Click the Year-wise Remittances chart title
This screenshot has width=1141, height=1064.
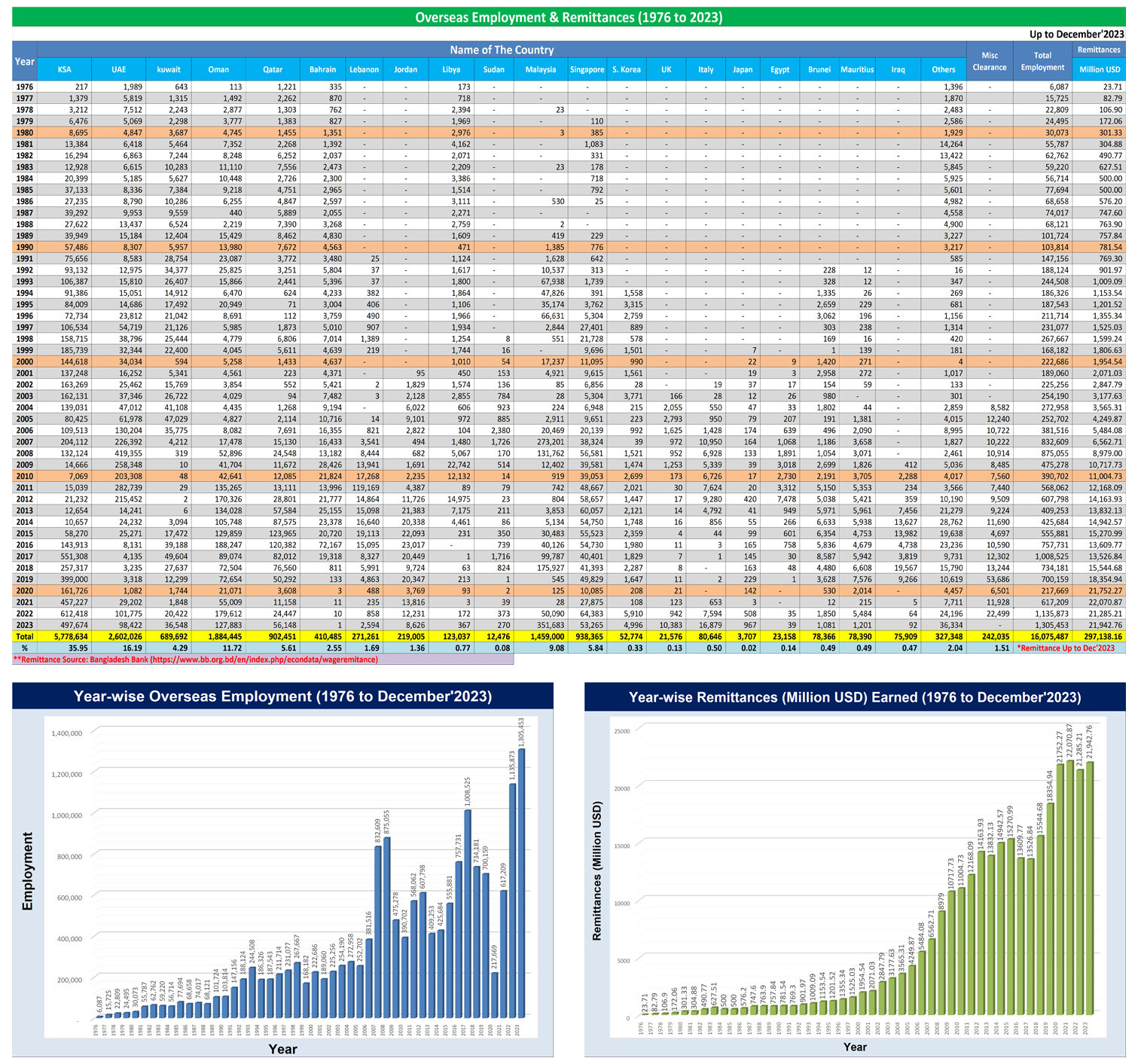click(x=855, y=697)
